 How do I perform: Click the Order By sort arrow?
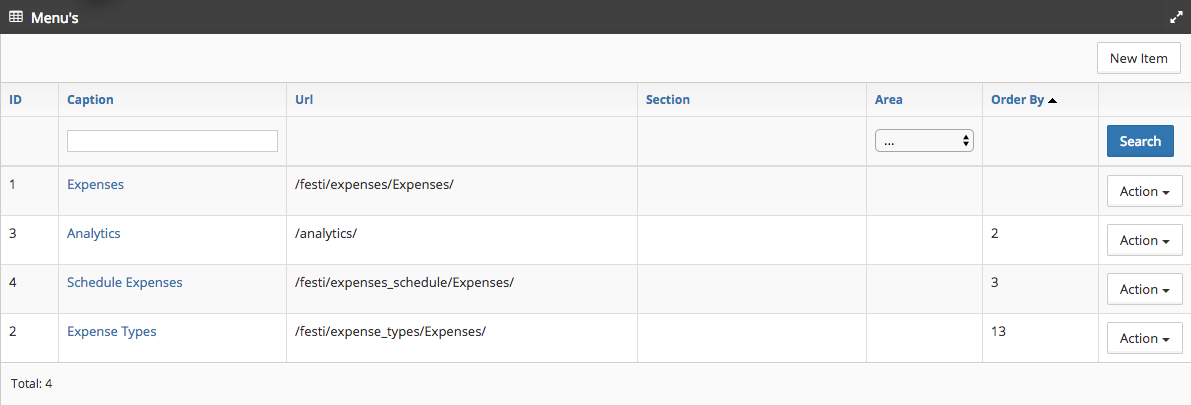tap(1052, 100)
